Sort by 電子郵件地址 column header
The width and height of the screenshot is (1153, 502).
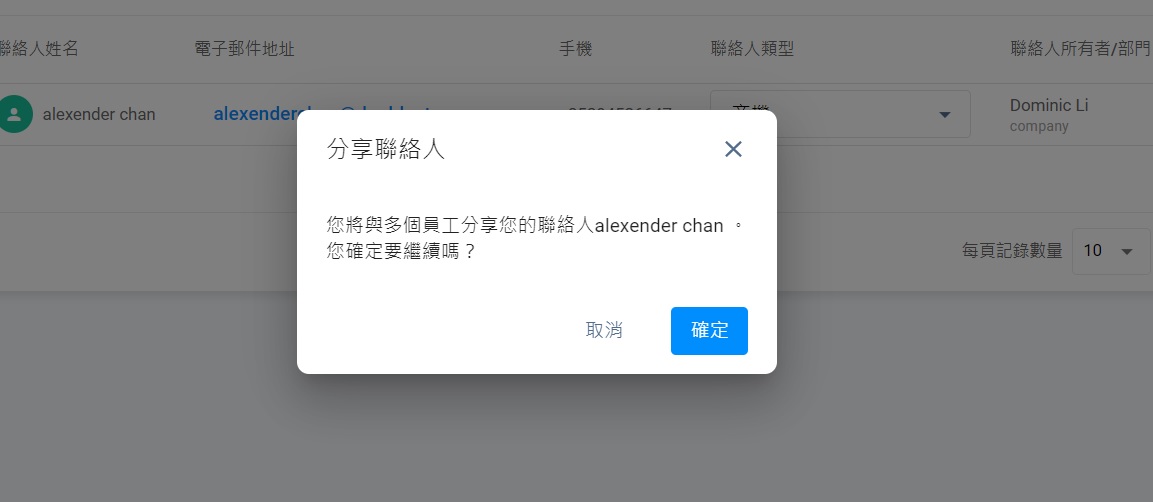(x=245, y=49)
